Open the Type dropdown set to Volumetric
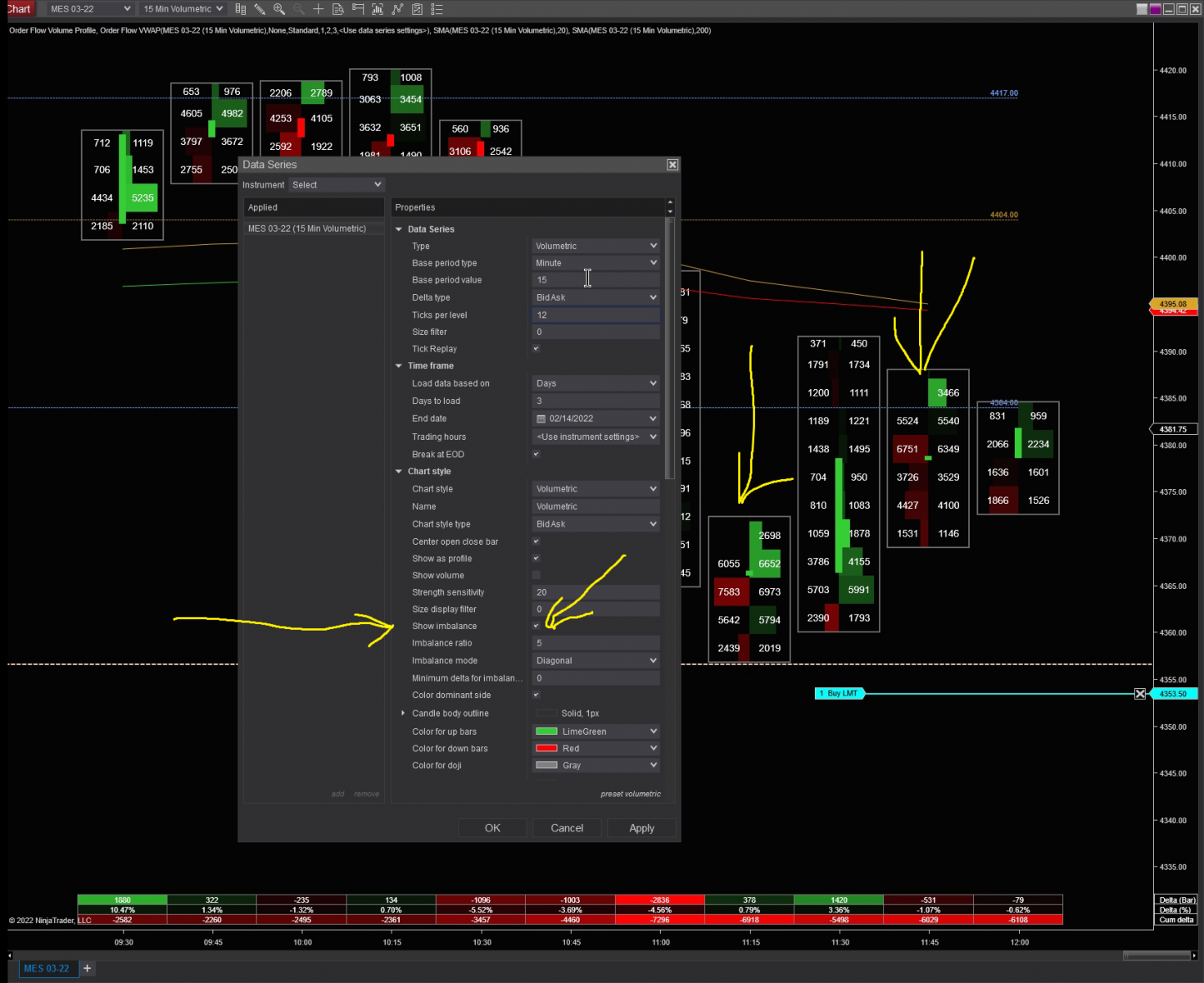The image size is (1204, 983). 595,246
